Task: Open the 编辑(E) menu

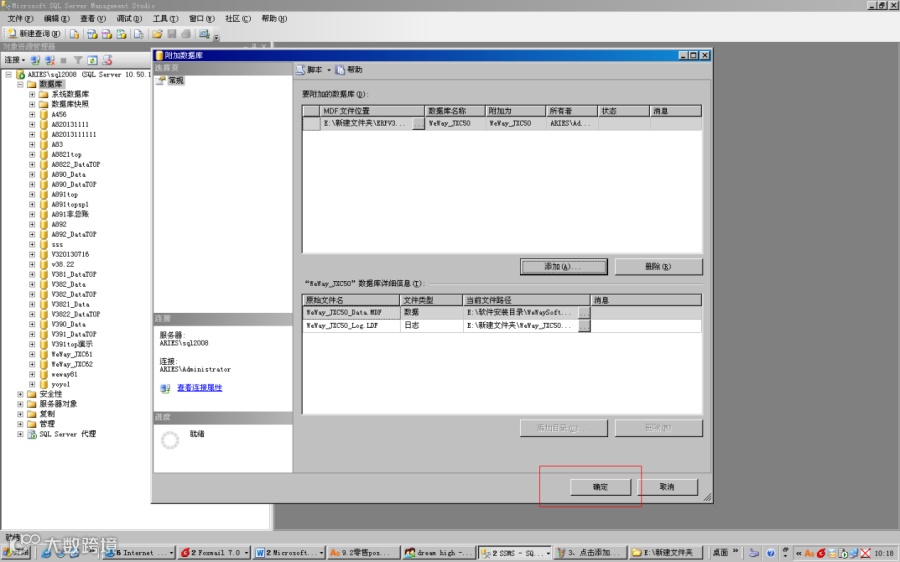Action: (56, 18)
